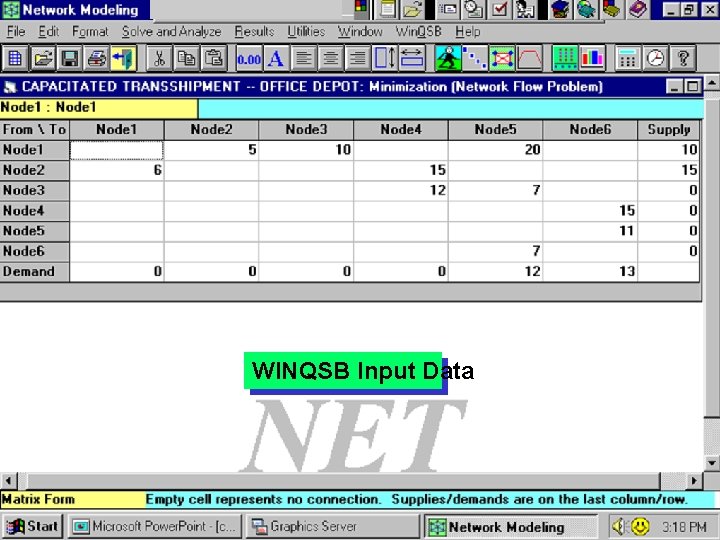Click scroll left arrow on horizontal scrollbar

tap(8, 481)
